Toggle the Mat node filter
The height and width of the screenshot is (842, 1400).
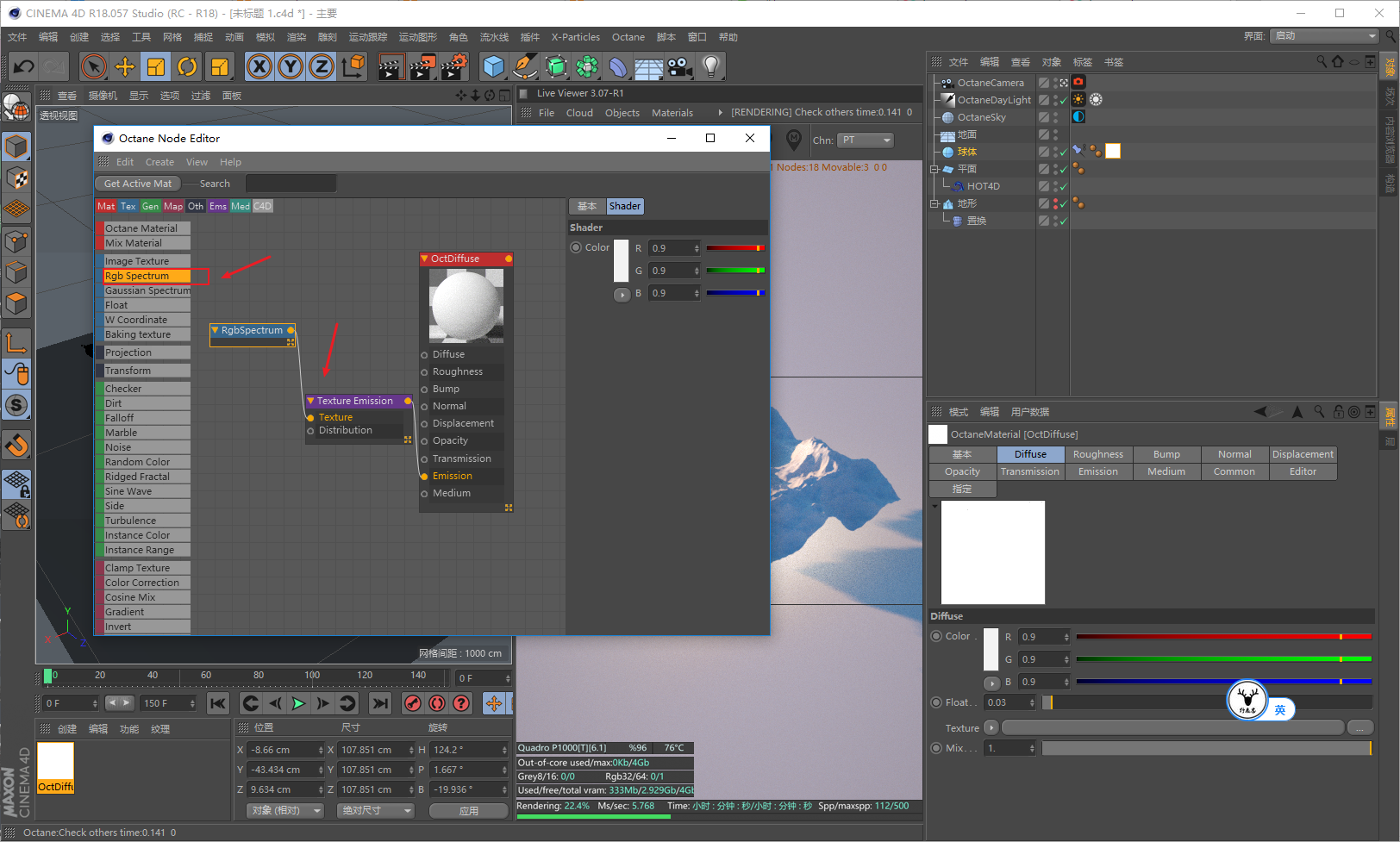pos(106,206)
